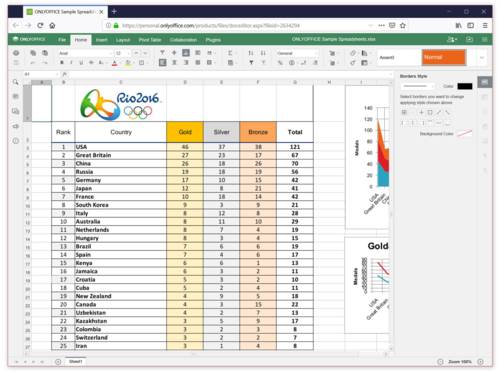Click the filter funnel icon

(251, 63)
